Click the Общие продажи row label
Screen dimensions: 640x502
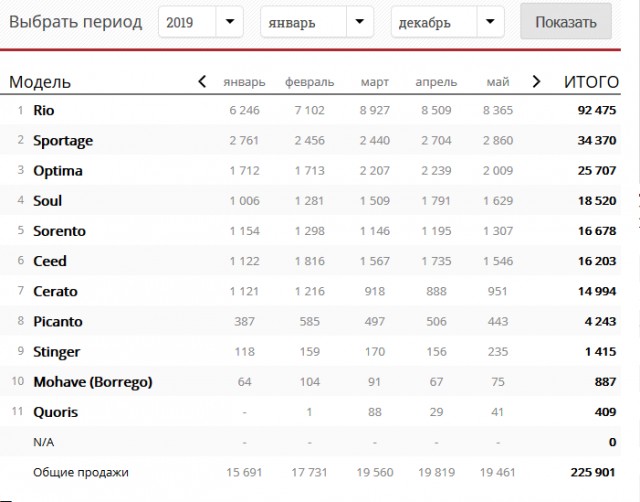click(x=81, y=473)
